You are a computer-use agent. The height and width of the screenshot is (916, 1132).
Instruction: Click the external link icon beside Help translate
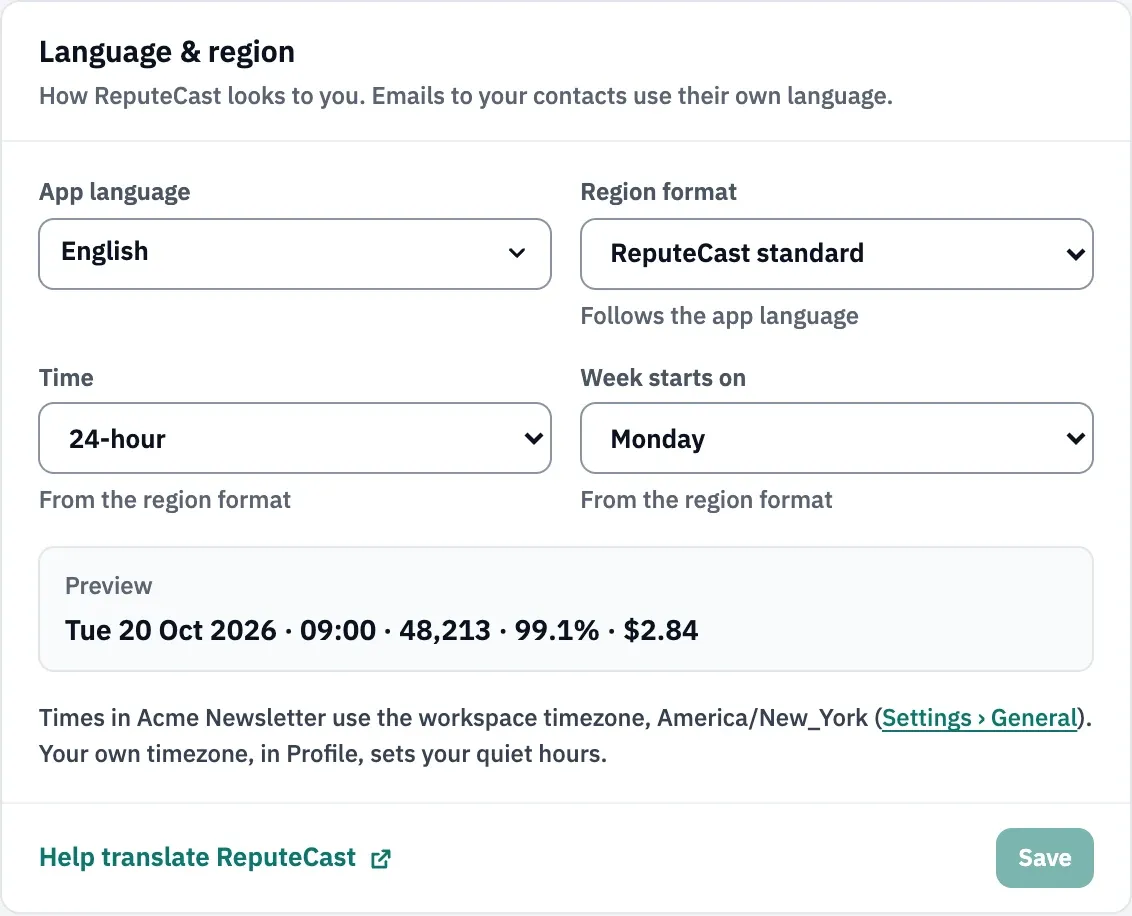click(x=380, y=859)
